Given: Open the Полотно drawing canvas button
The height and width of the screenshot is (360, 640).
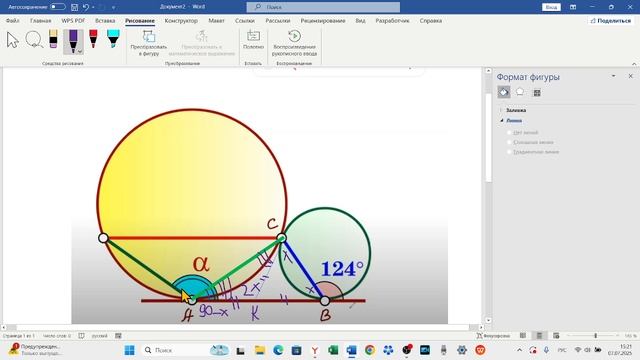Looking at the screenshot, I should coord(253,40).
